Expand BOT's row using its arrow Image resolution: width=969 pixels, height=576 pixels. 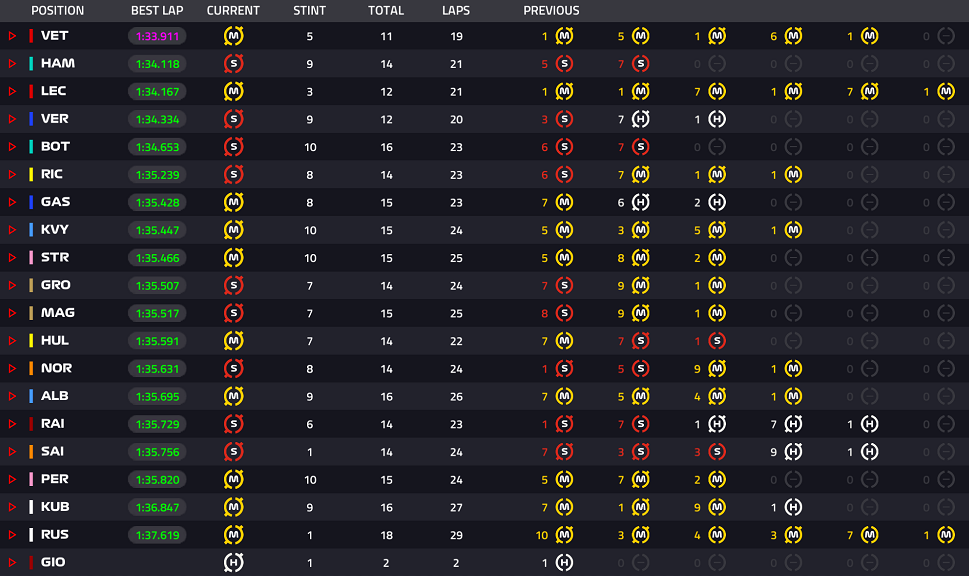click(x=13, y=147)
